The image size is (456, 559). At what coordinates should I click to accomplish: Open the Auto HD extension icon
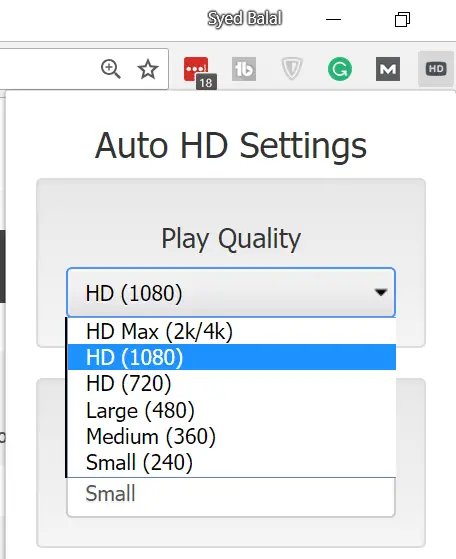[436, 69]
